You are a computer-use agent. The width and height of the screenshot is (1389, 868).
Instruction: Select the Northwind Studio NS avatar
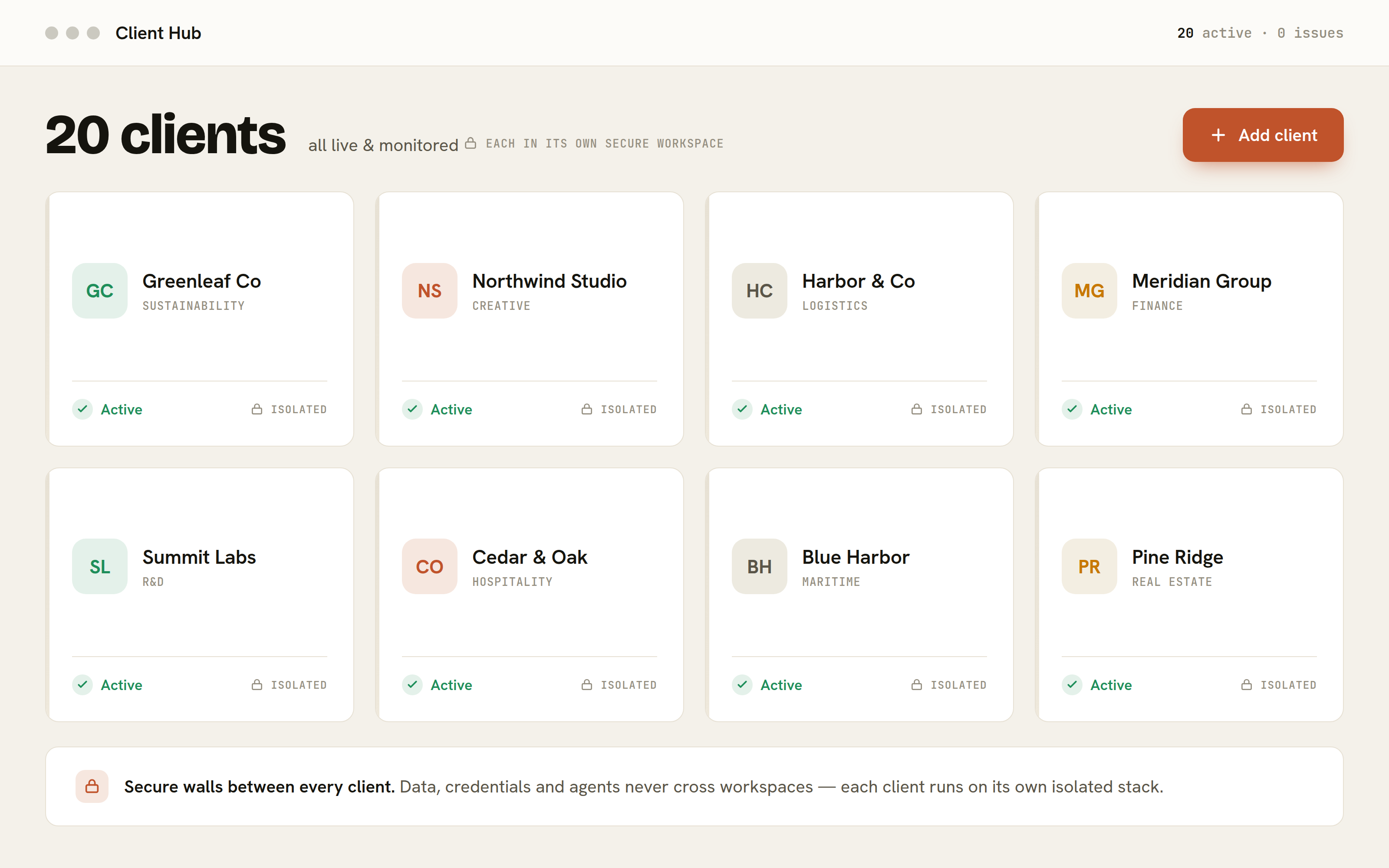click(429, 290)
